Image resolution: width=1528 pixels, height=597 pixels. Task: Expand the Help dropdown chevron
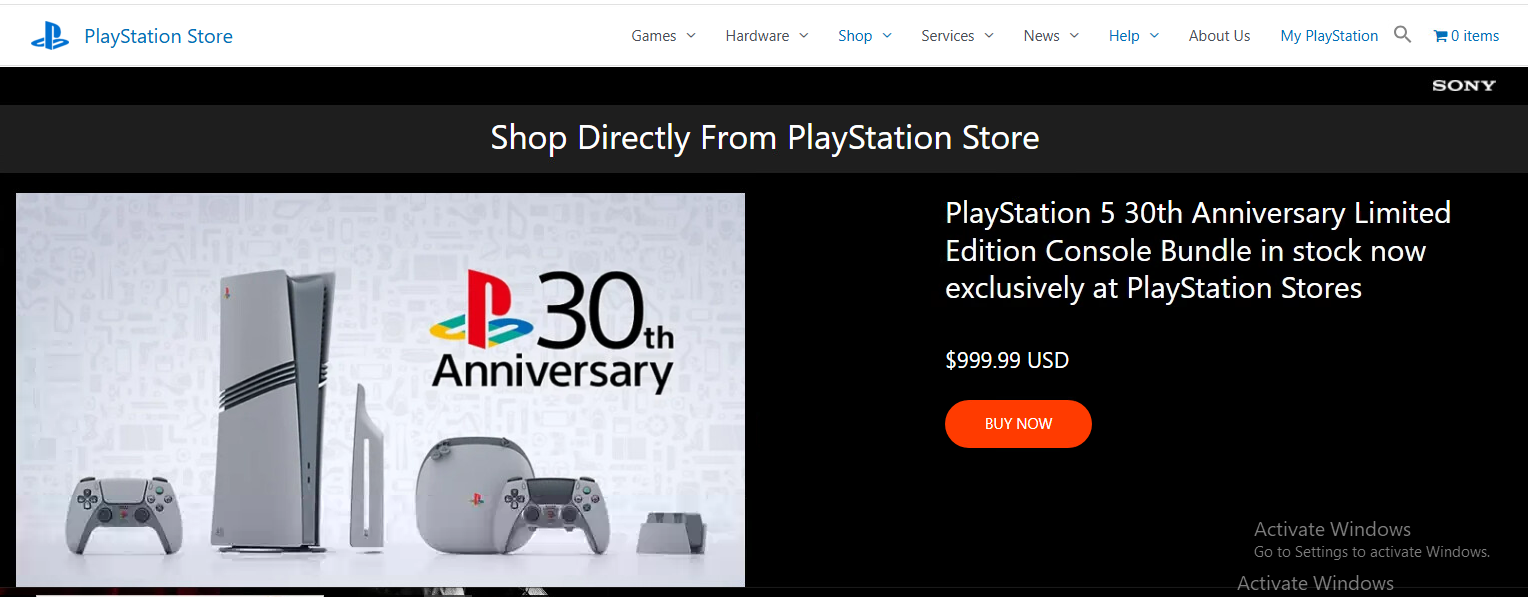[1154, 36]
